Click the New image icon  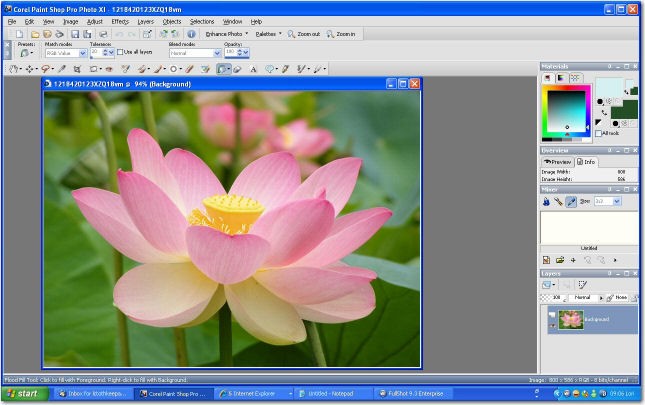19,34
